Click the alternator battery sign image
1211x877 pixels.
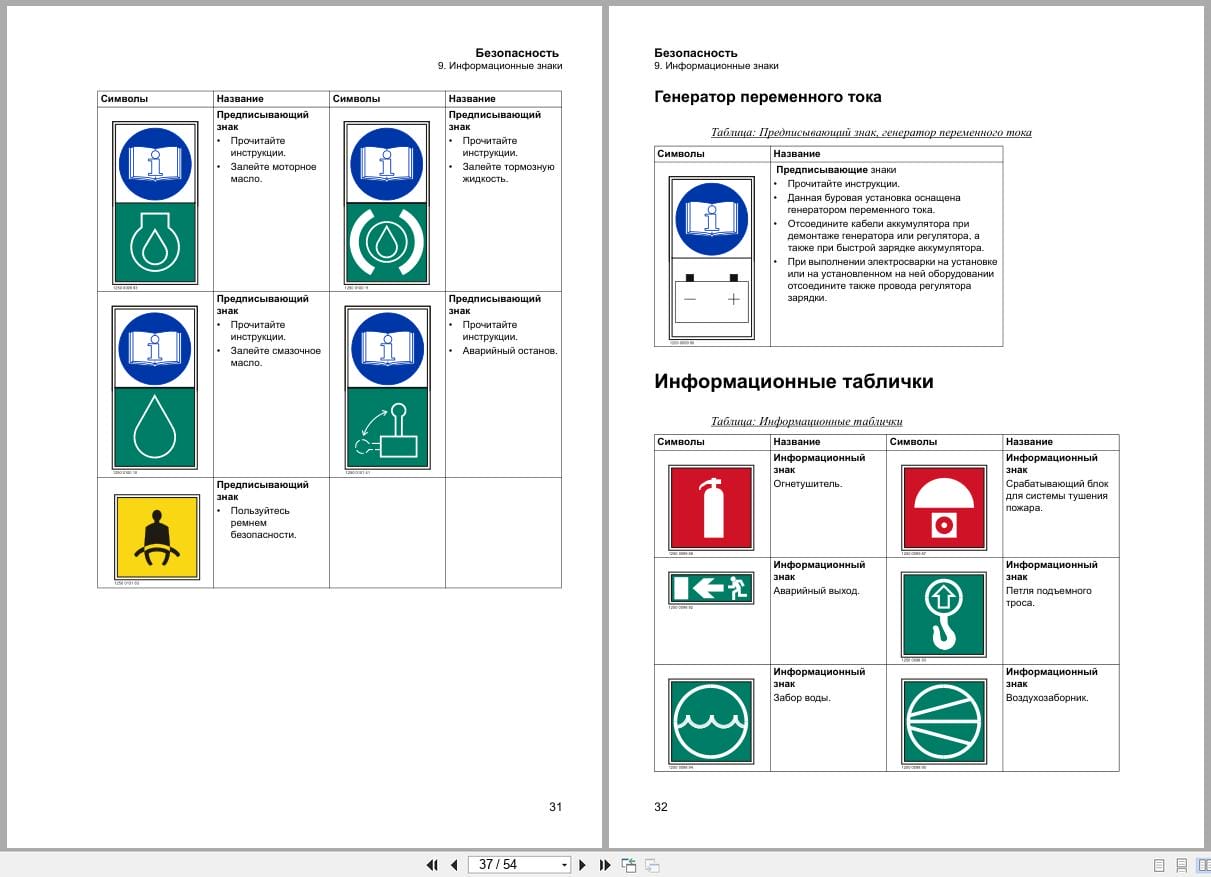tap(712, 258)
